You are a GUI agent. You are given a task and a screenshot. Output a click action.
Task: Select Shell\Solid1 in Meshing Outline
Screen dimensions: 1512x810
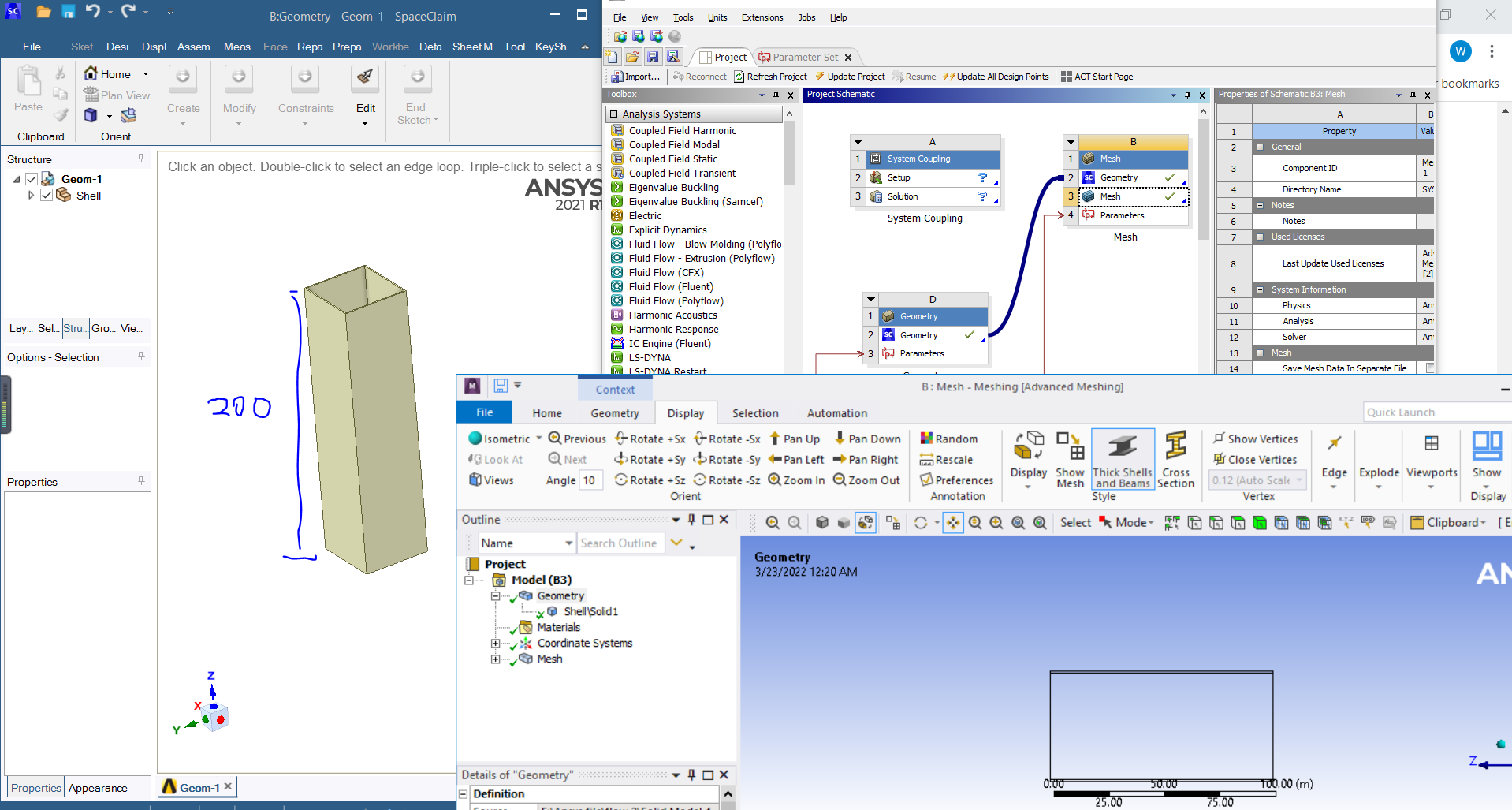(590, 611)
